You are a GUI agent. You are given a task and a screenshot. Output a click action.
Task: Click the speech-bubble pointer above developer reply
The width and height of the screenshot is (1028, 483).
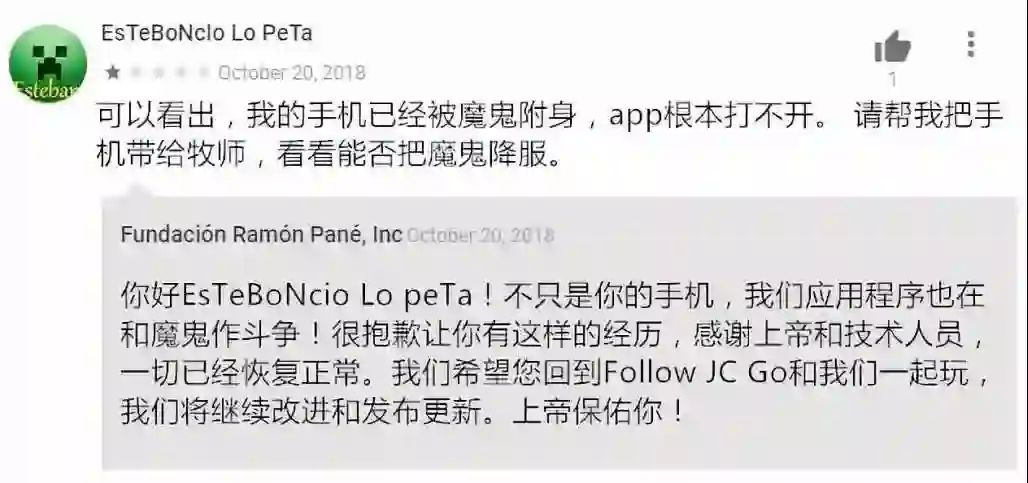tap(135, 191)
